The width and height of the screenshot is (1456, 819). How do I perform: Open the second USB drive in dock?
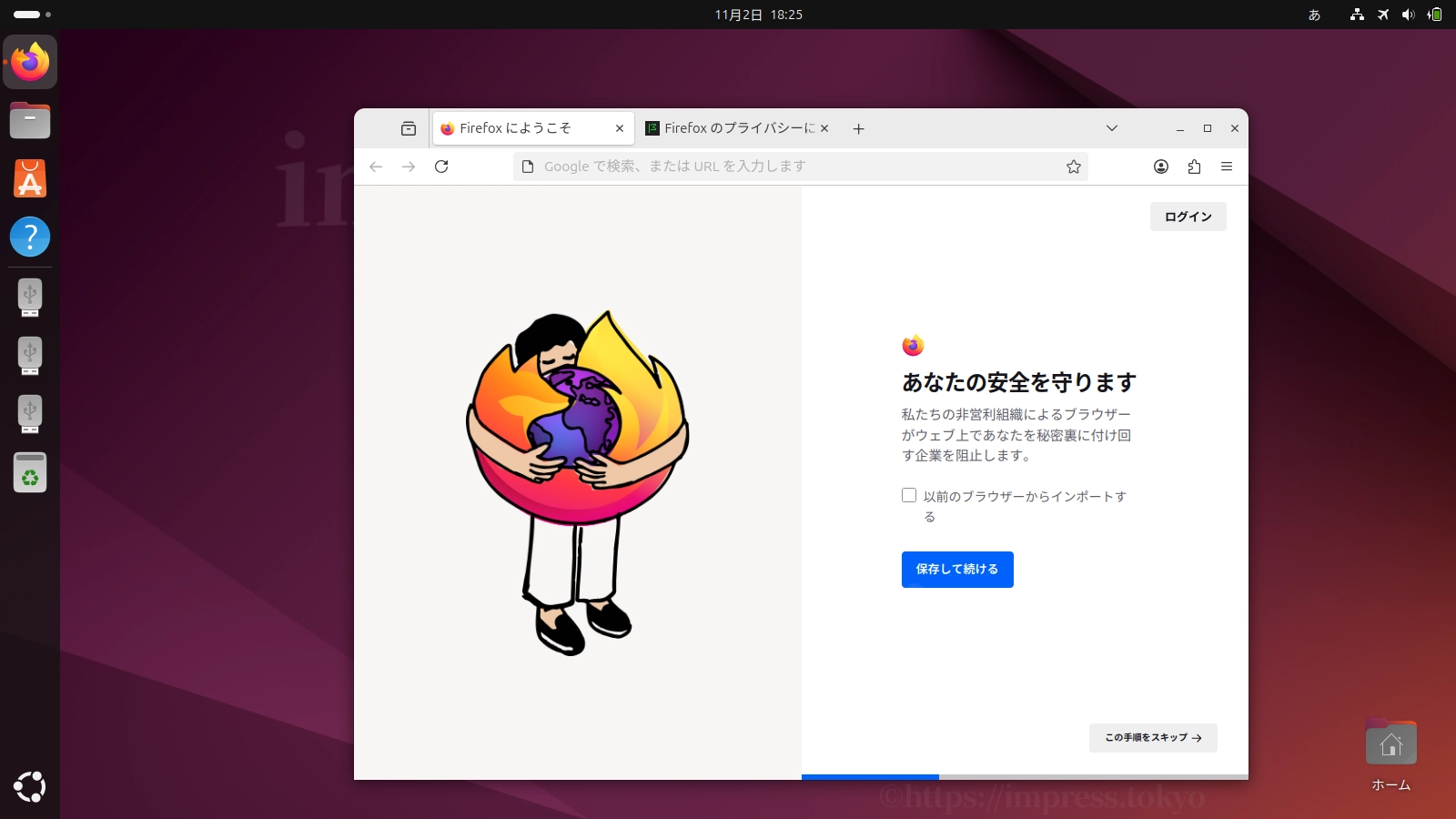30,356
